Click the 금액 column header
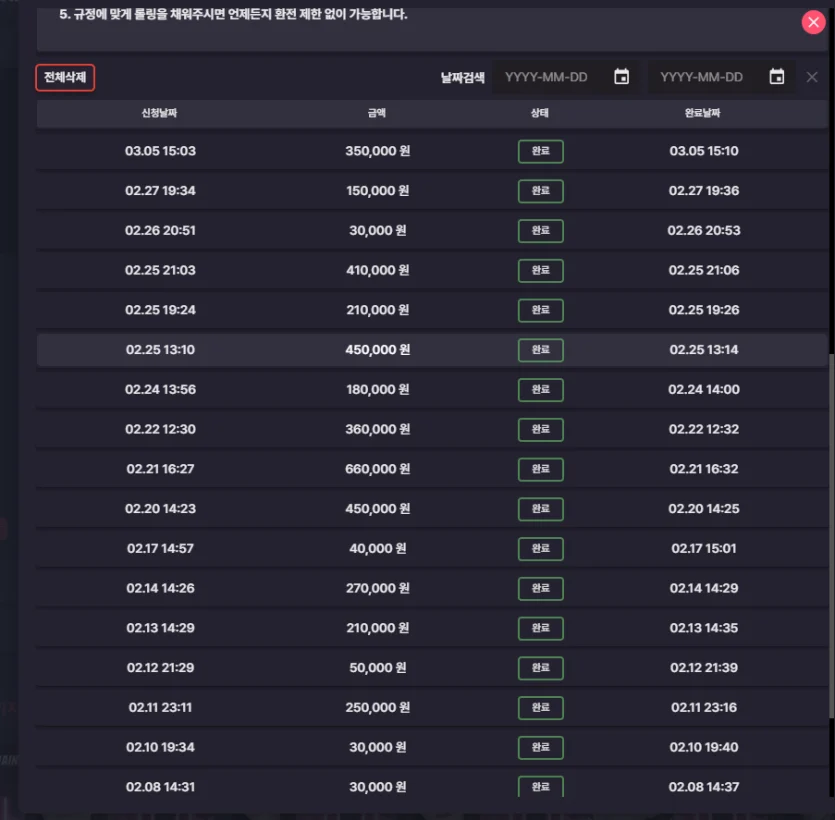Viewport: 835px width, 820px height. (x=377, y=113)
